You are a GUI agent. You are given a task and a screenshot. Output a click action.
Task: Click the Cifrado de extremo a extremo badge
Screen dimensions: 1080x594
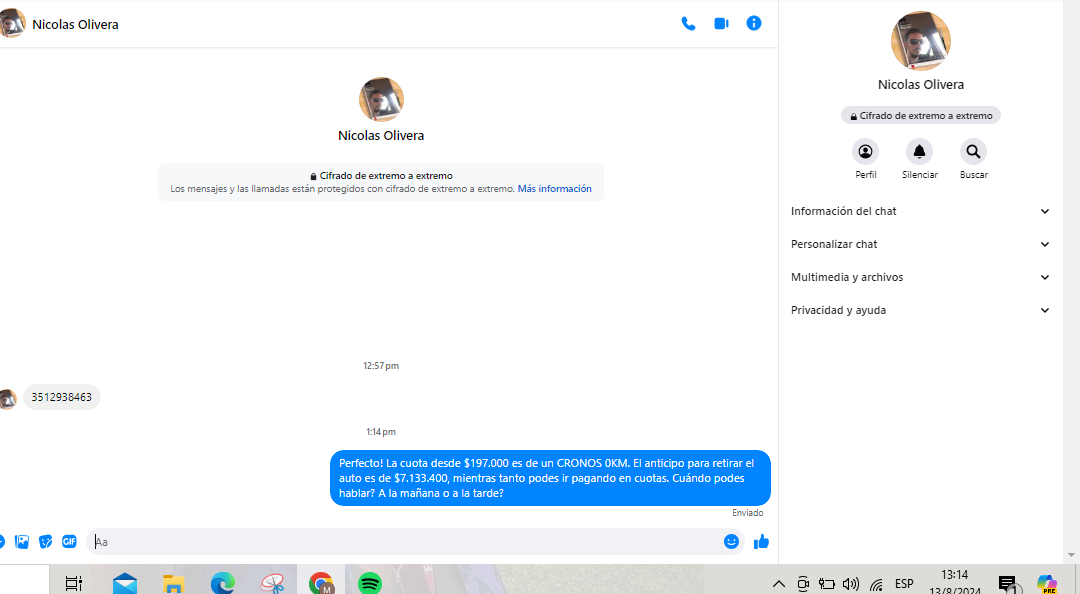[921, 116]
